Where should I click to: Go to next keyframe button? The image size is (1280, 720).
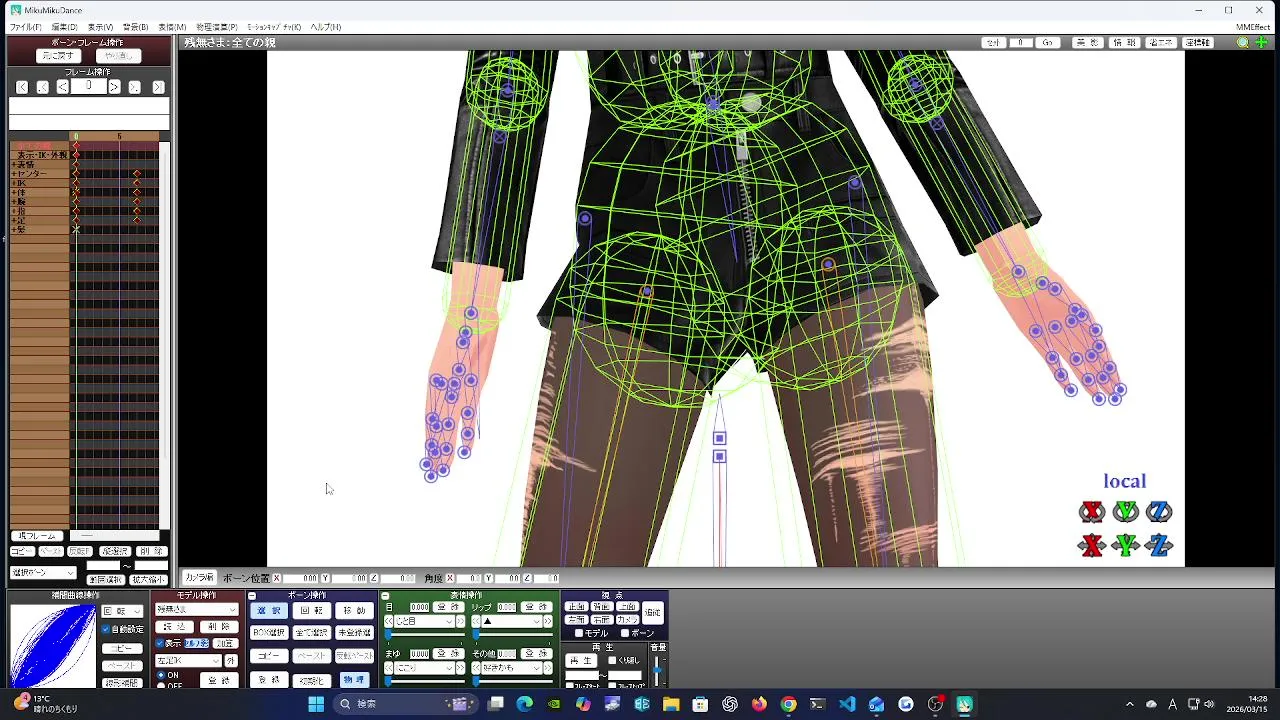pyautogui.click(x=134, y=87)
